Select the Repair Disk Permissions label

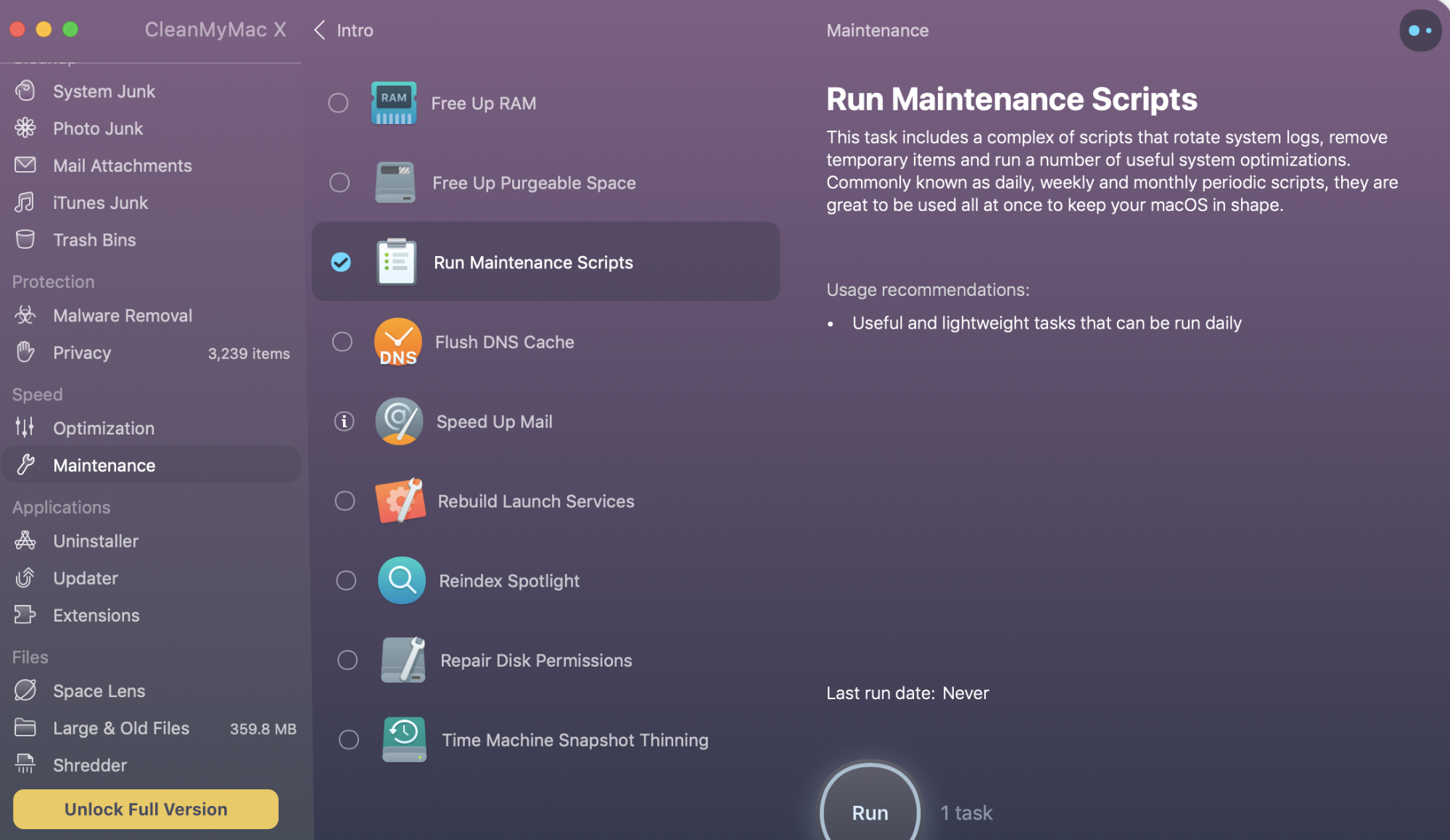(536, 659)
